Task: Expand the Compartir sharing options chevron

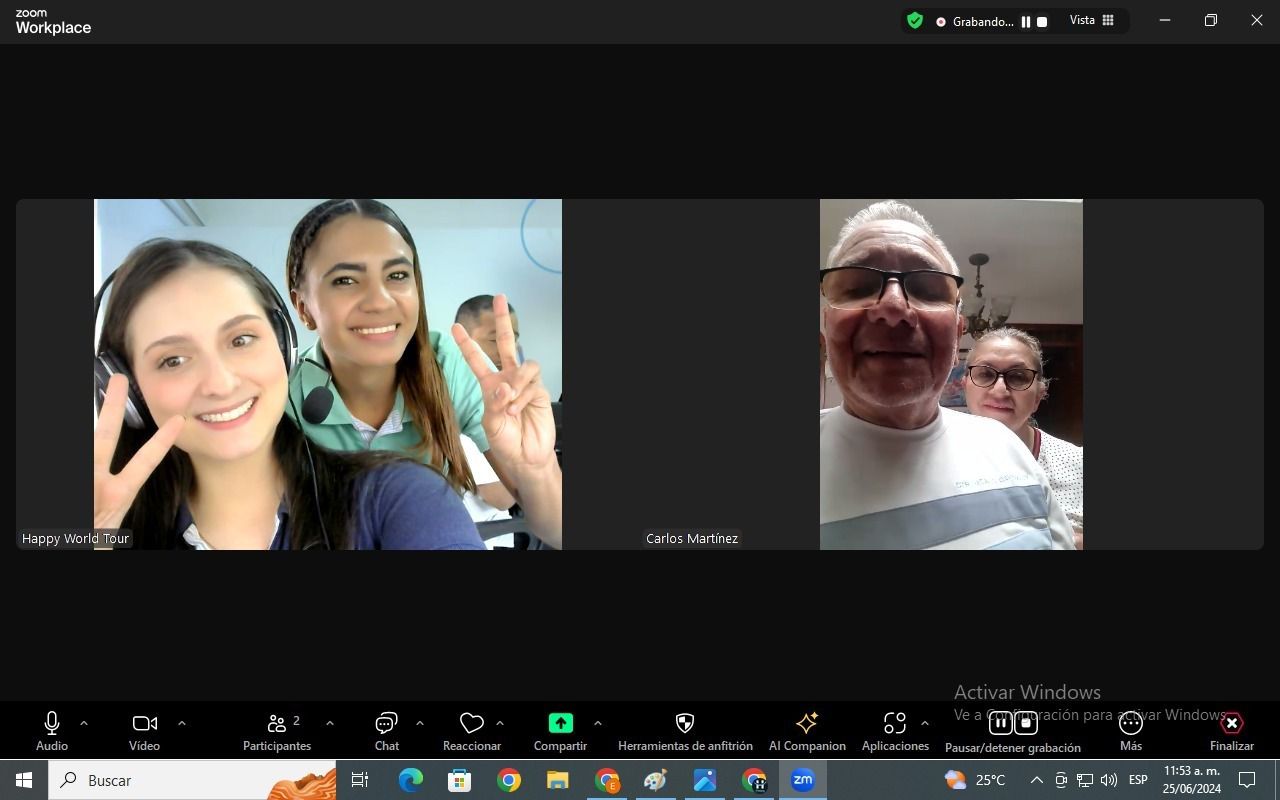Action: (x=598, y=723)
